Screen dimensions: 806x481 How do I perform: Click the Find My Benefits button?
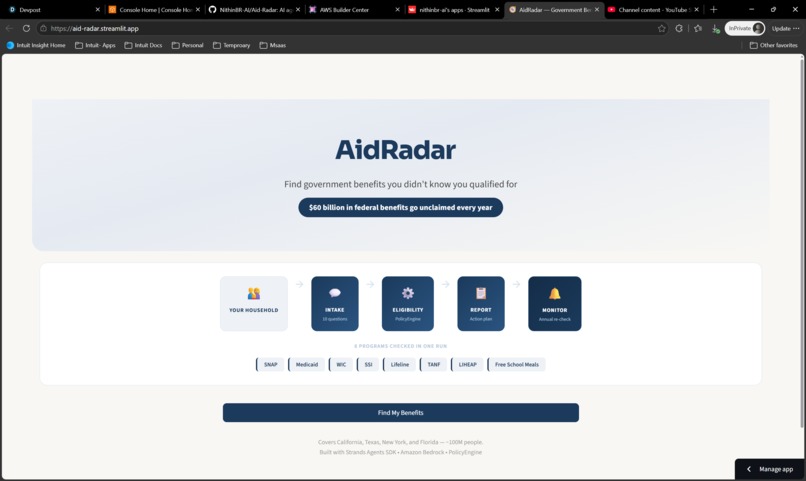(400, 413)
